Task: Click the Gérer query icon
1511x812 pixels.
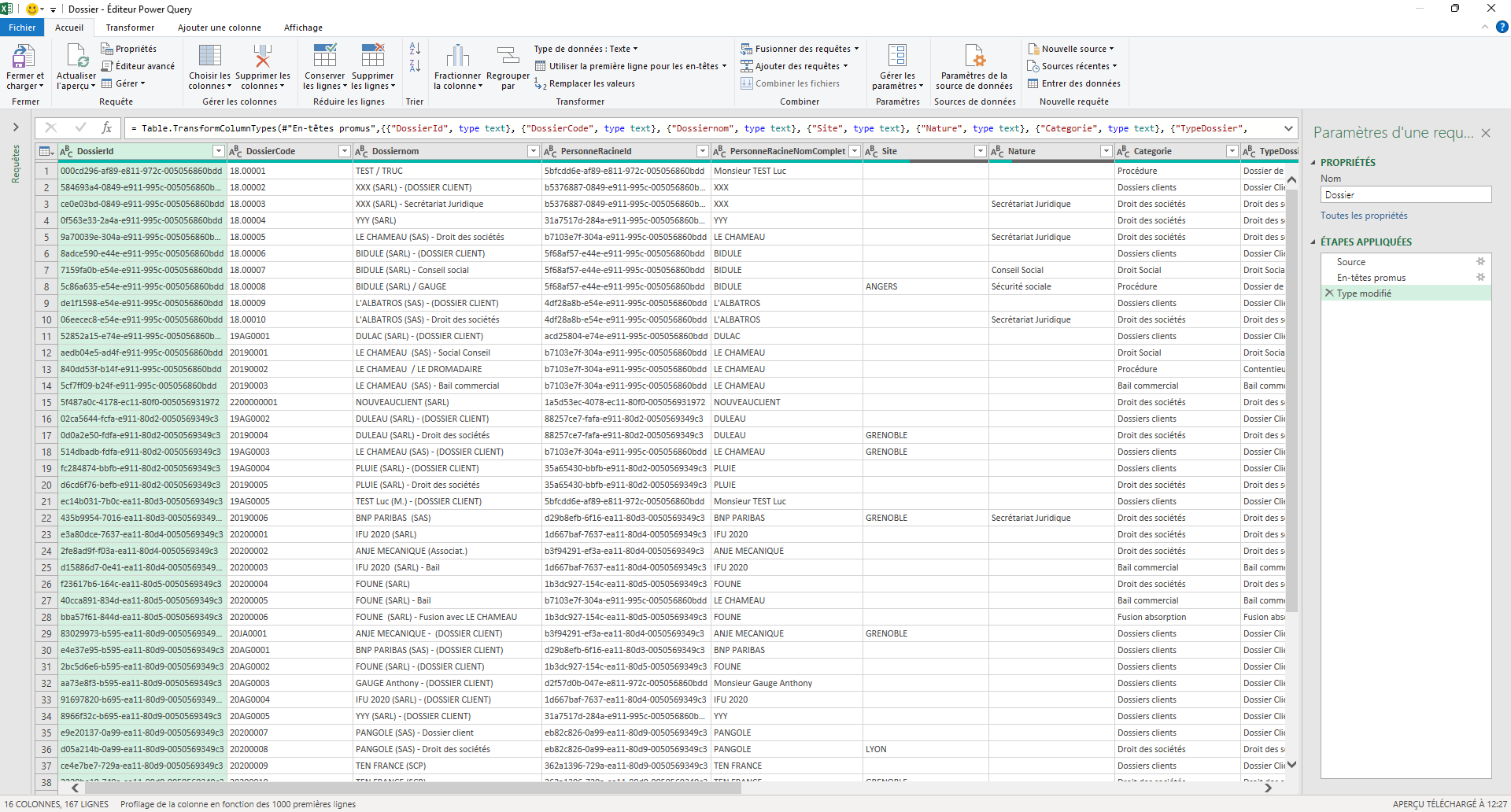Action: tap(106, 83)
